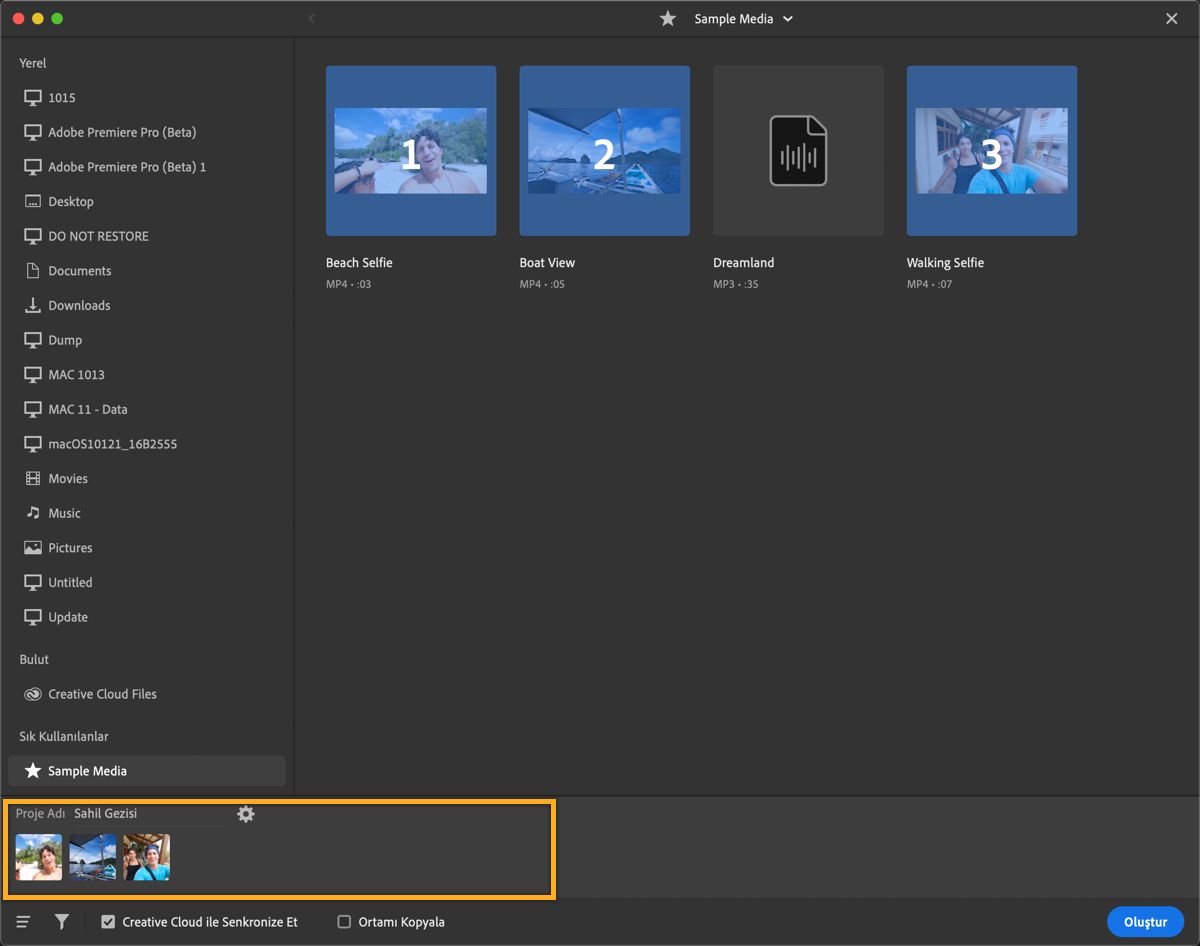Click the Update drive icon
The image size is (1200, 946).
click(x=33, y=617)
